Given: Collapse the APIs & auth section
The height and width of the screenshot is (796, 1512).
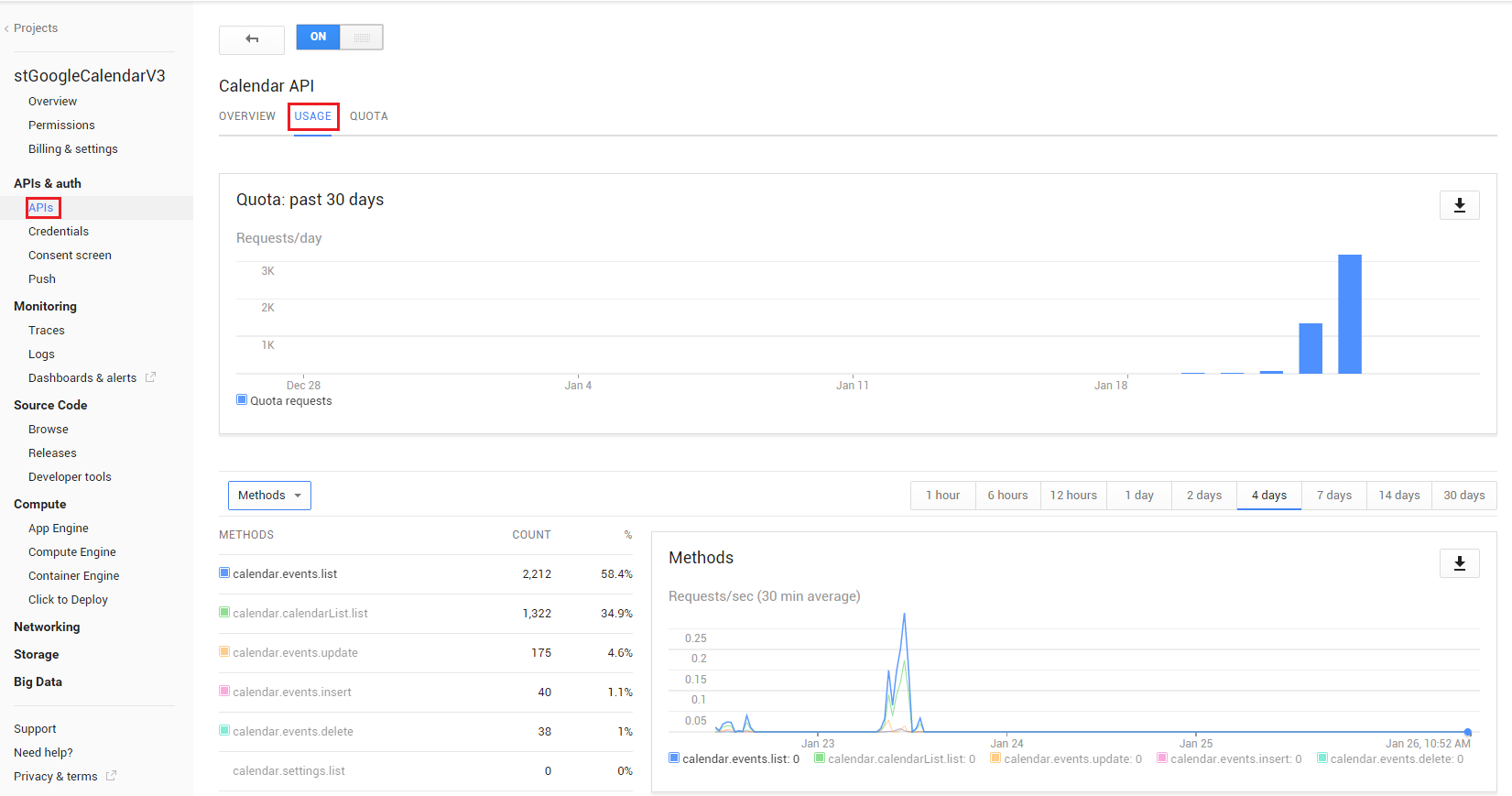Looking at the screenshot, I should (x=48, y=184).
